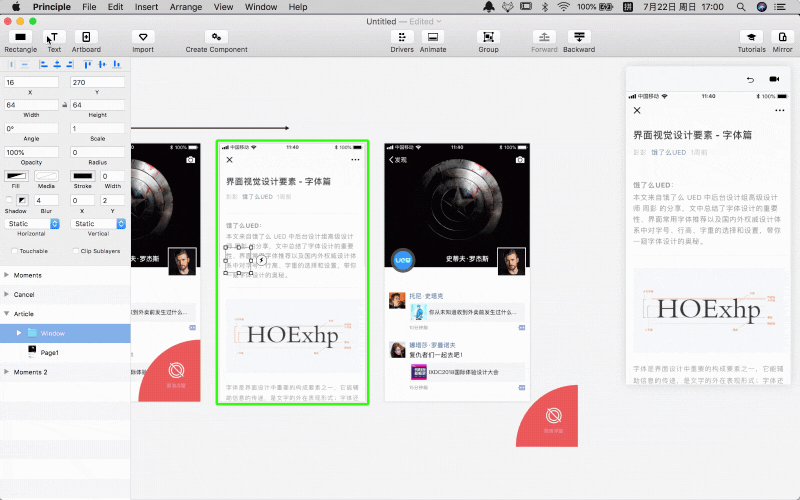Image resolution: width=800 pixels, height=500 pixels.
Task: Click the Import toolbar icon
Action: pyautogui.click(x=143, y=37)
